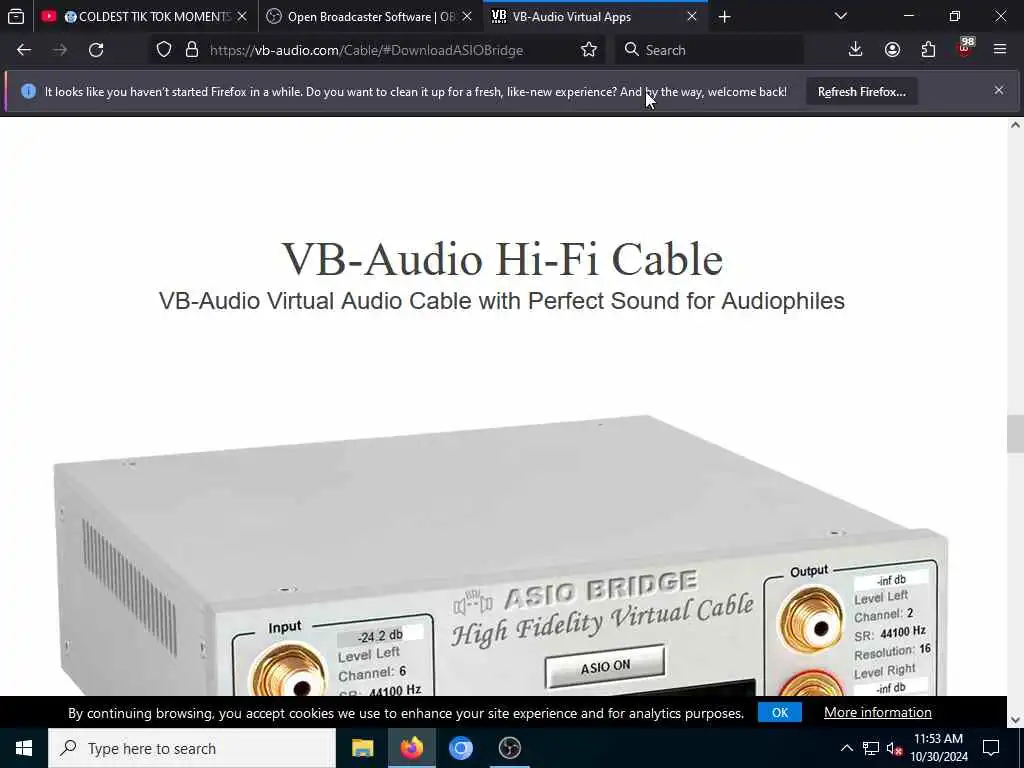Open the Downloads panel
This screenshot has height=768, width=1024.
[856, 50]
